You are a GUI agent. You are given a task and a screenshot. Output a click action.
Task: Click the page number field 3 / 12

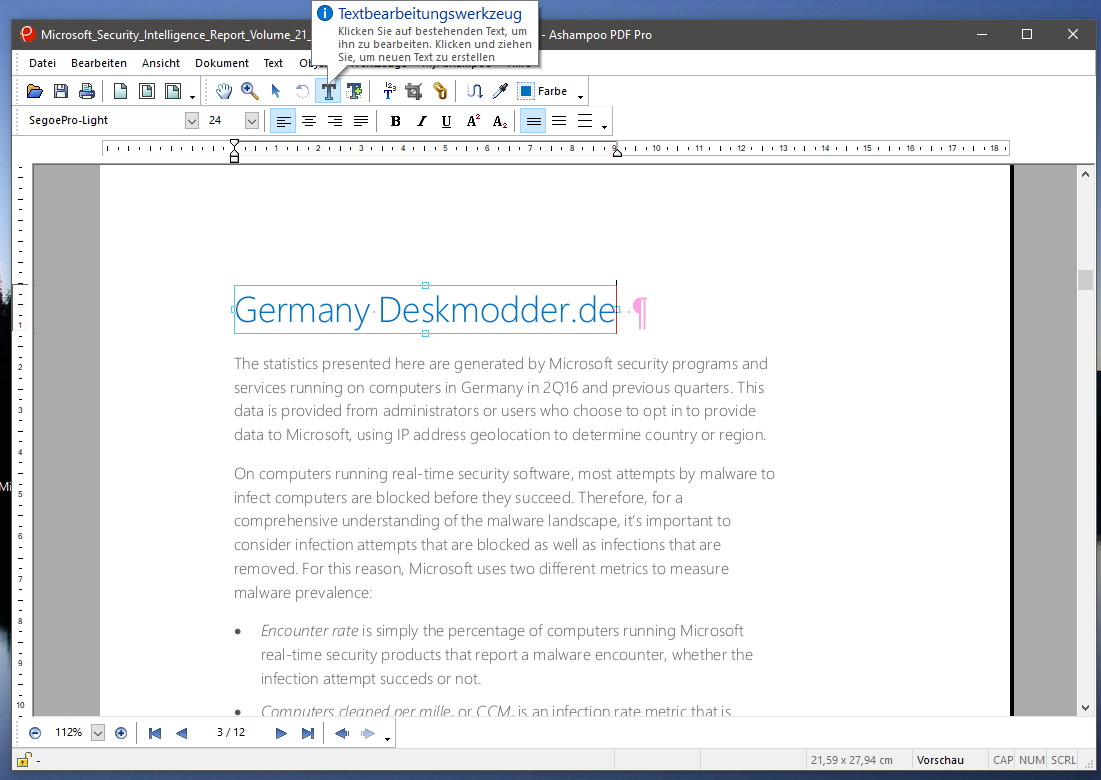pyautogui.click(x=231, y=733)
